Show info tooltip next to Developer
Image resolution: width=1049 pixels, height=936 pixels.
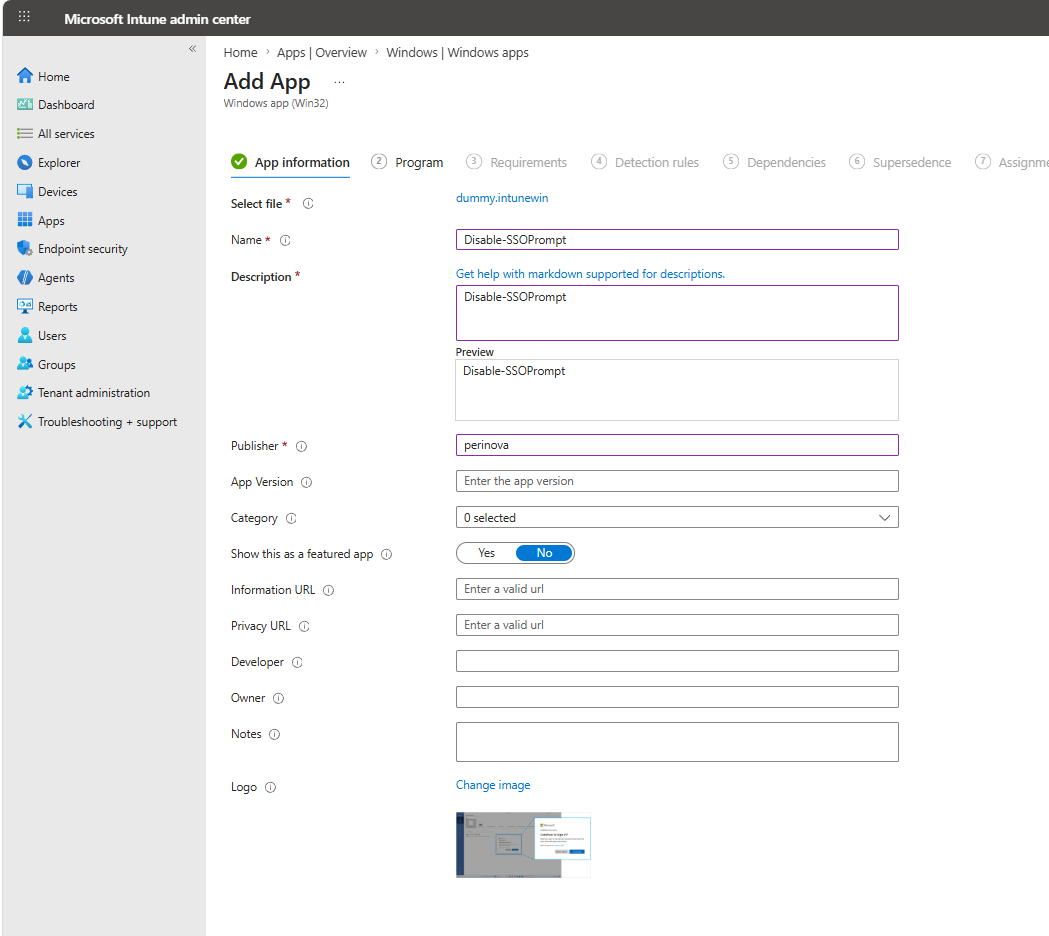298,662
